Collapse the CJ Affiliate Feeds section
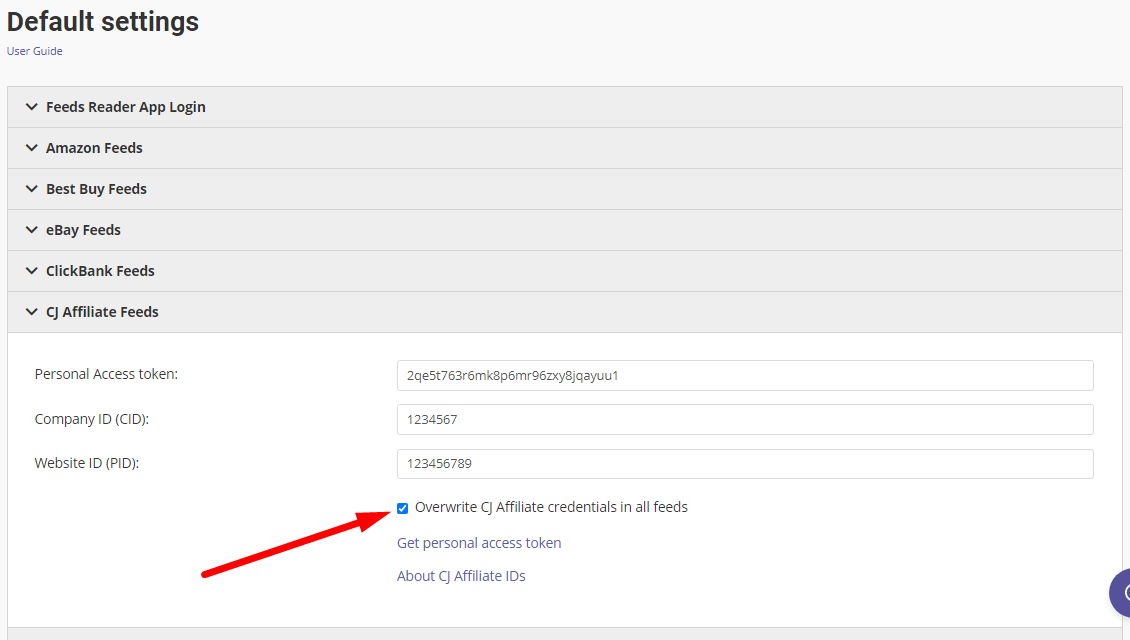This screenshot has height=640, width=1130. click(565, 312)
